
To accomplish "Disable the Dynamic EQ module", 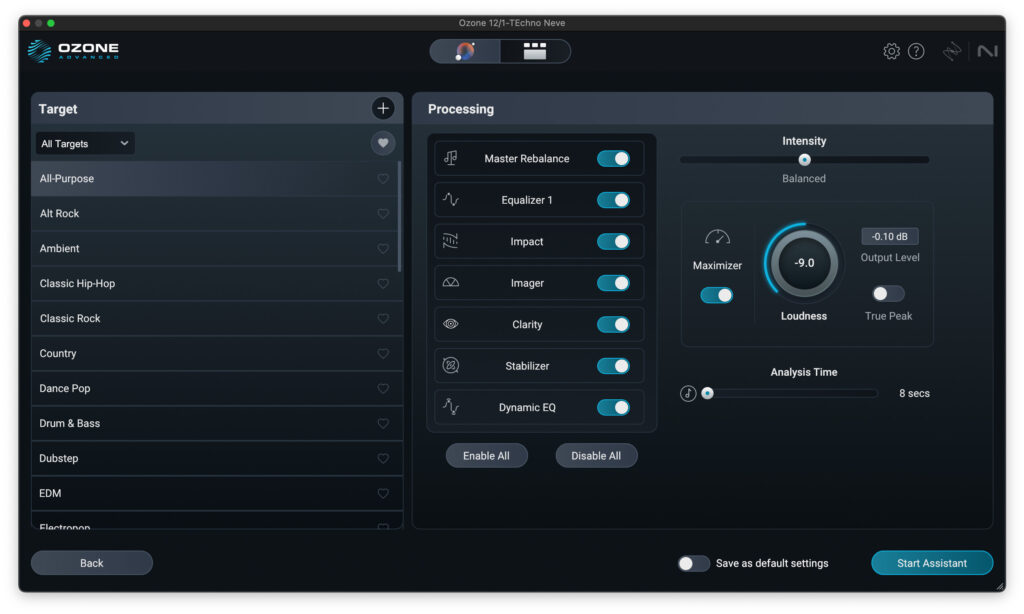I will [613, 407].
